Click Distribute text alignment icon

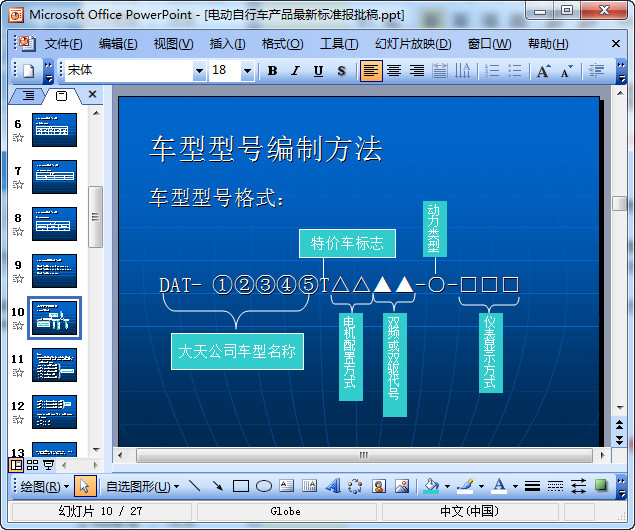439,71
